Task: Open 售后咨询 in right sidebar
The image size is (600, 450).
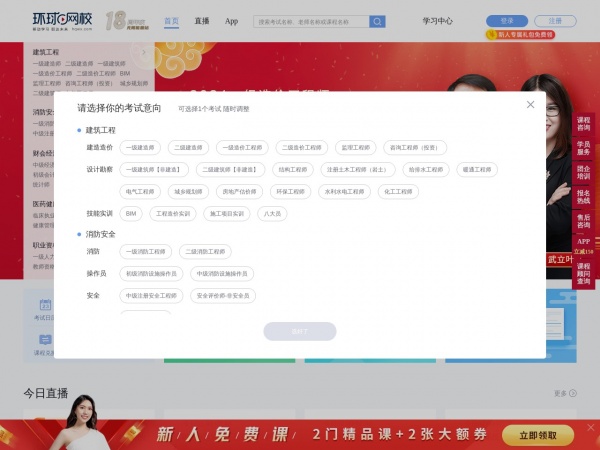Action: pyautogui.click(x=583, y=222)
